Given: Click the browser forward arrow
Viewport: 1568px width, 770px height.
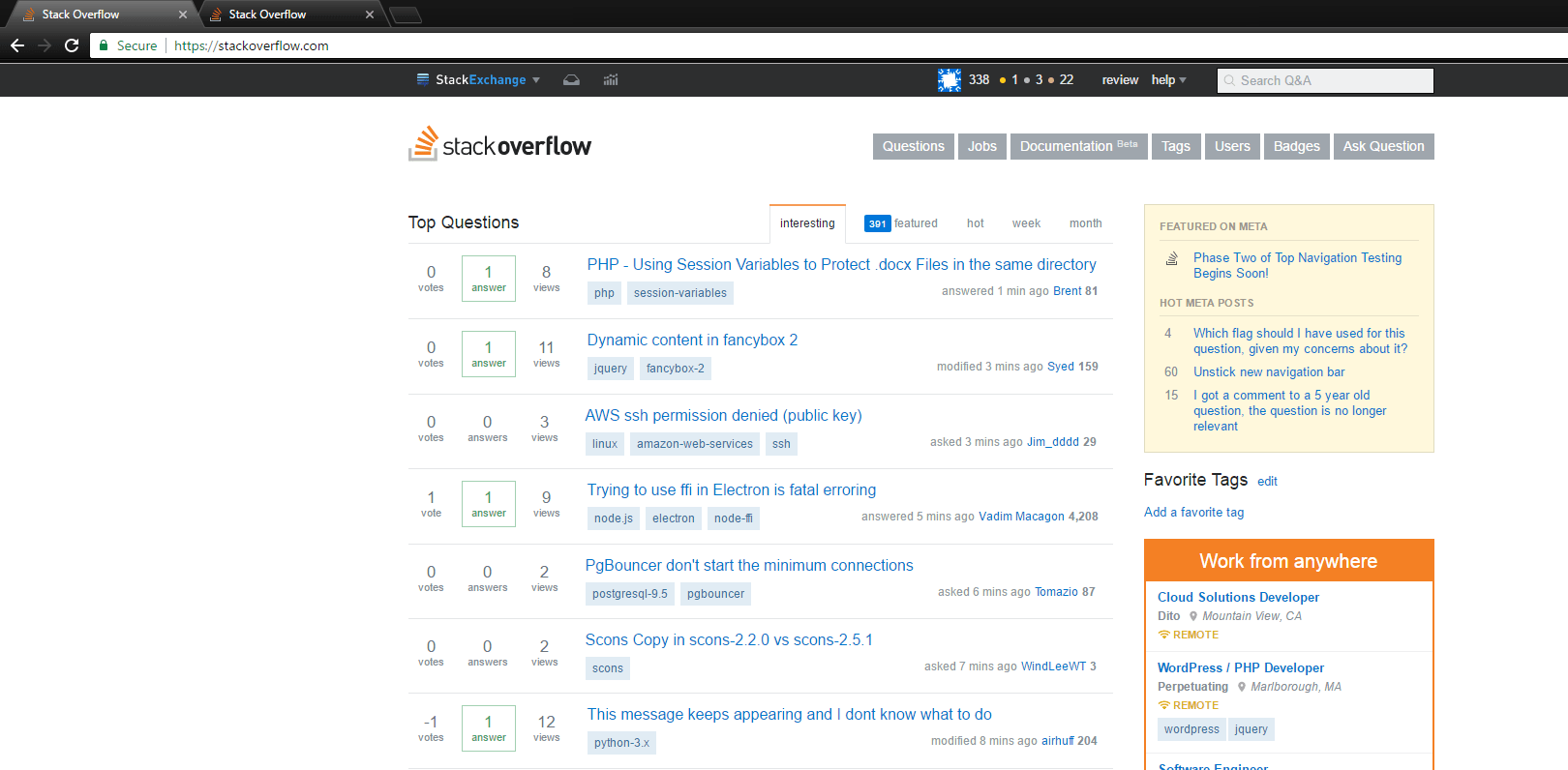Looking at the screenshot, I should (x=45, y=45).
